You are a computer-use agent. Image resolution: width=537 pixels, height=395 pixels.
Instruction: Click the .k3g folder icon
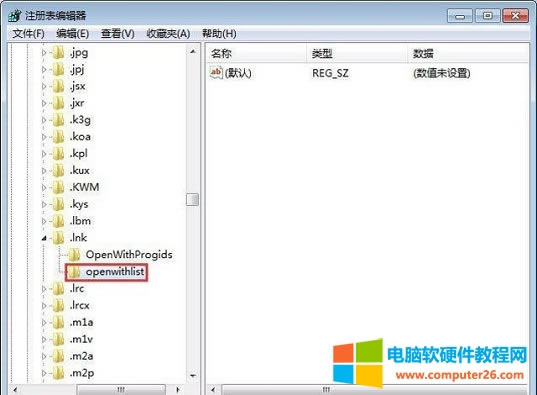click(x=58, y=120)
